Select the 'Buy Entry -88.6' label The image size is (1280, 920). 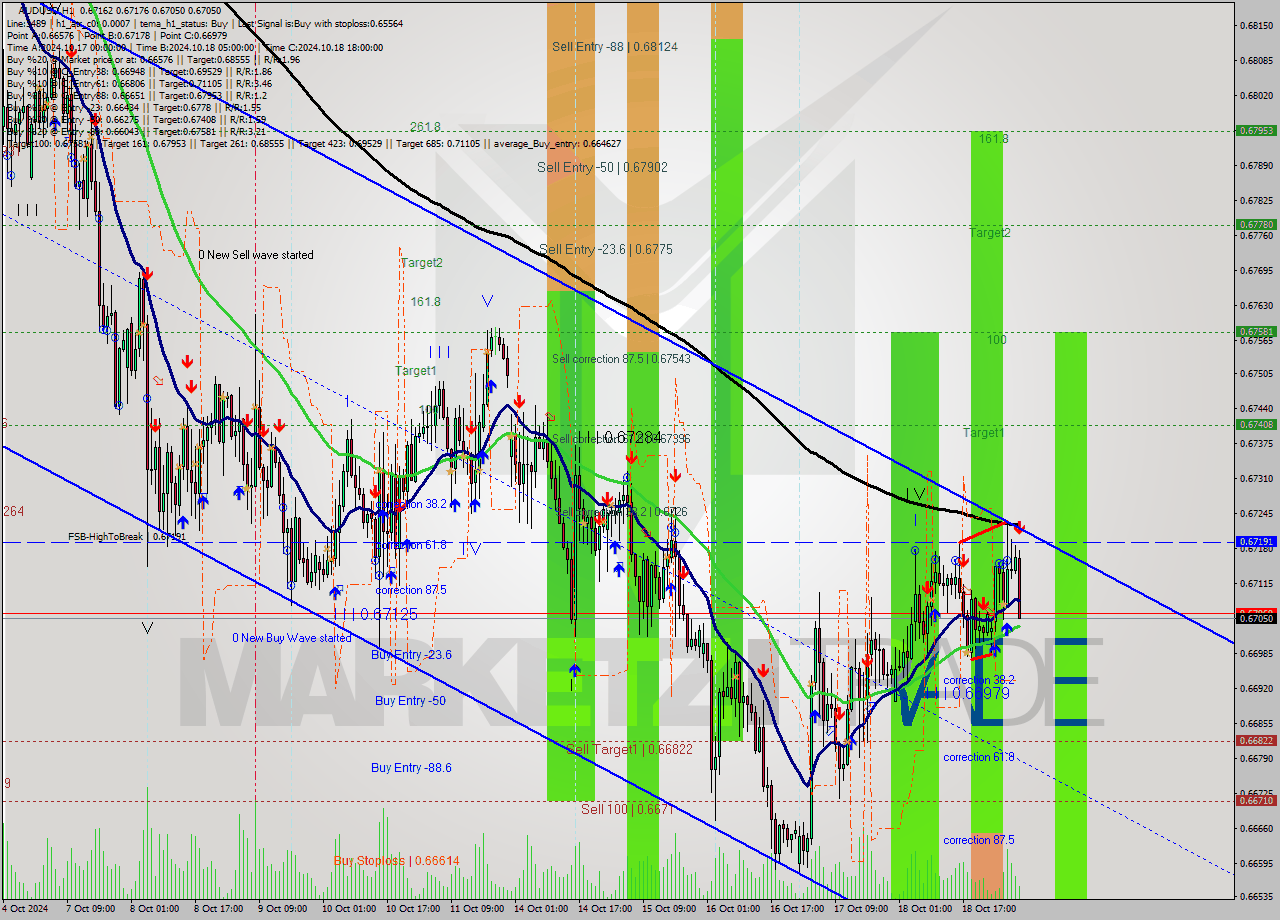pyautogui.click(x=411, y=768)
